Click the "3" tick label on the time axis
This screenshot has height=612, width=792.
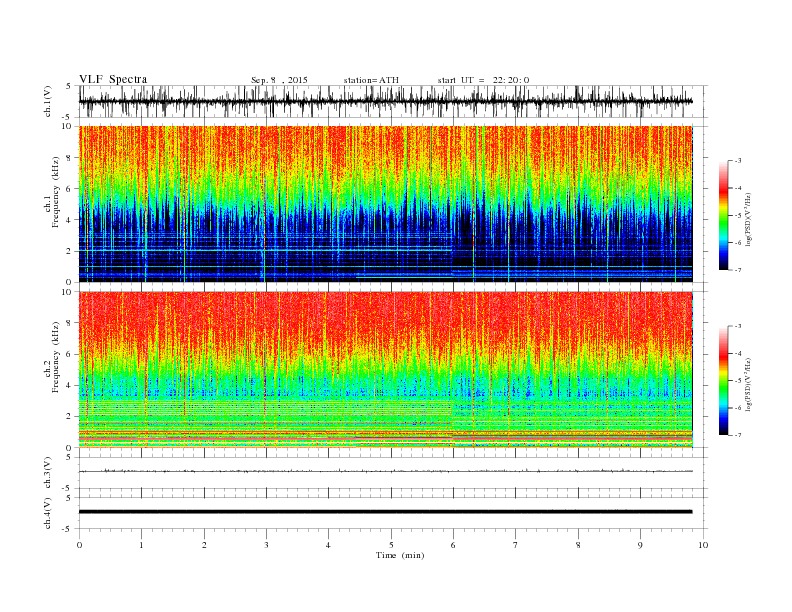click(x=266, y=545)
